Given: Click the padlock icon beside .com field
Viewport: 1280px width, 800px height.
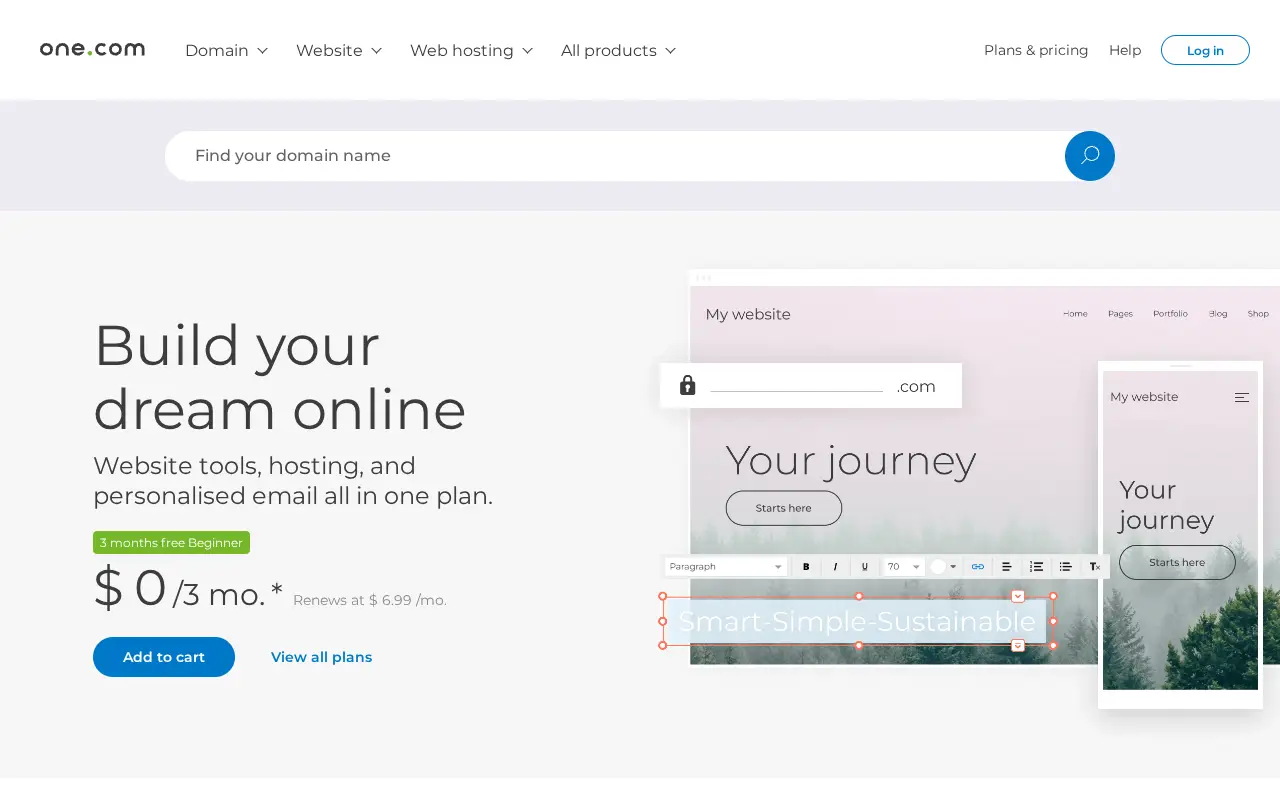Looking at the screenshot, I should [687, 385].
